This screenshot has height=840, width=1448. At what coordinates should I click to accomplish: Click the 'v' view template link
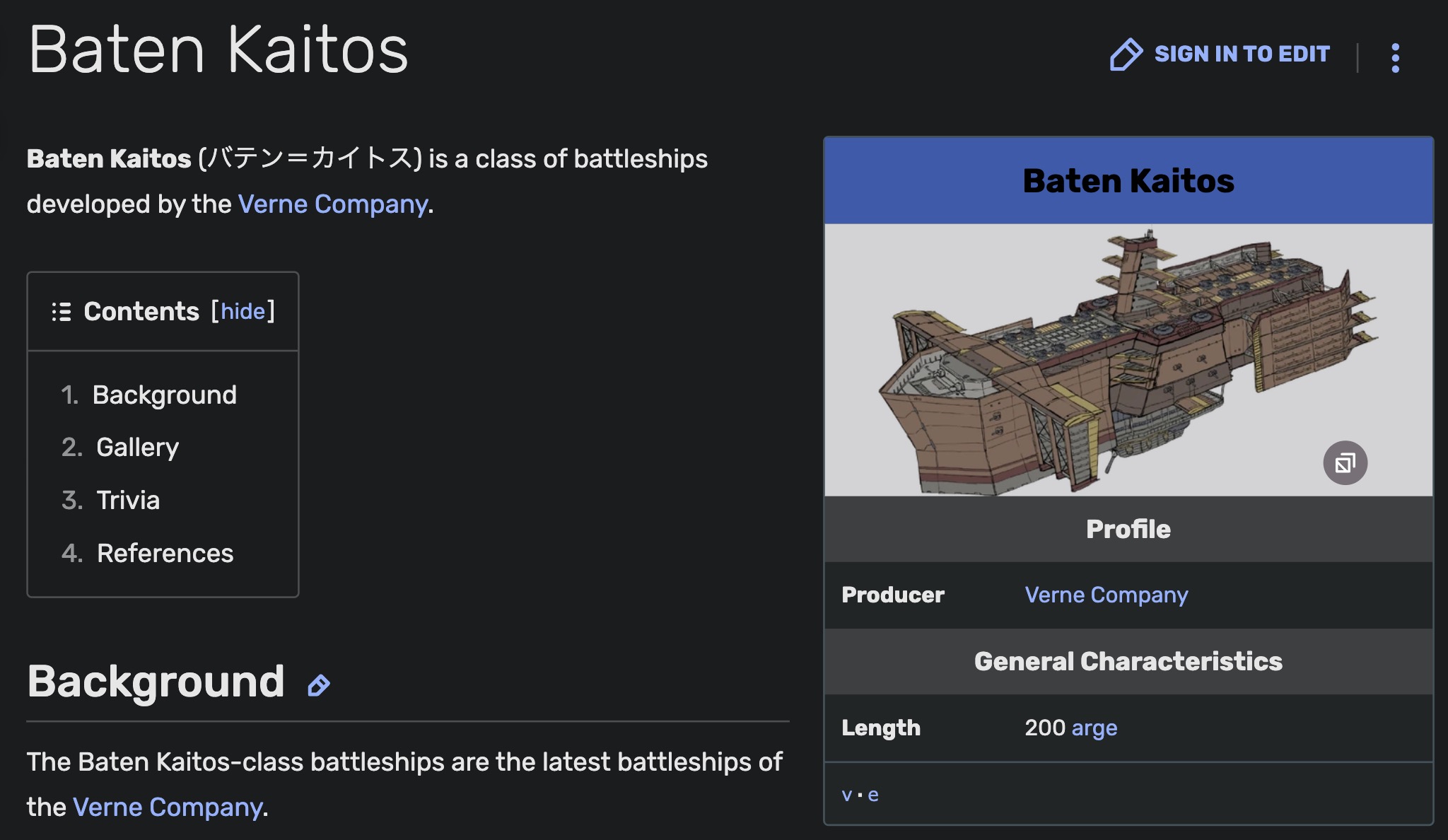pos(846,795)
